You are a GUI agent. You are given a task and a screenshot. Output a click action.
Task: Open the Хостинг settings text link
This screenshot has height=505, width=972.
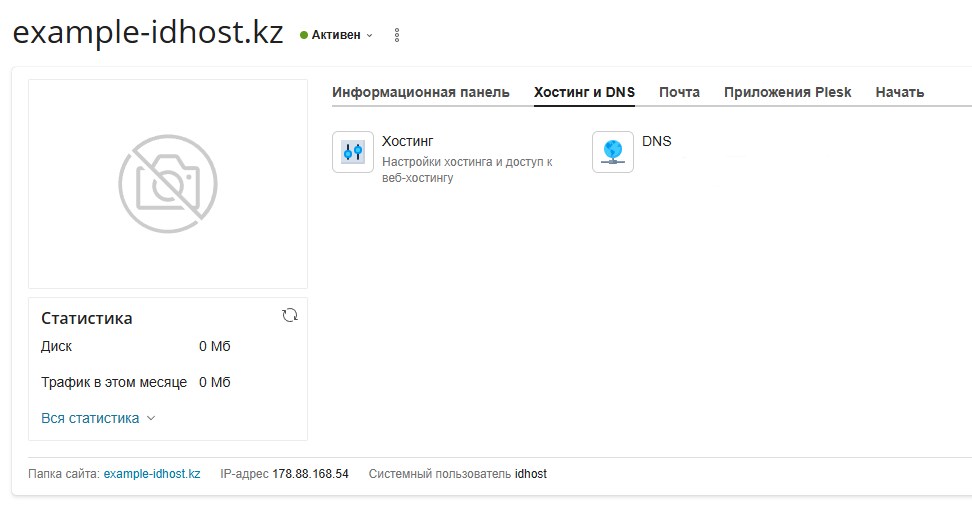pyautogui.click(x=408, y=142)
